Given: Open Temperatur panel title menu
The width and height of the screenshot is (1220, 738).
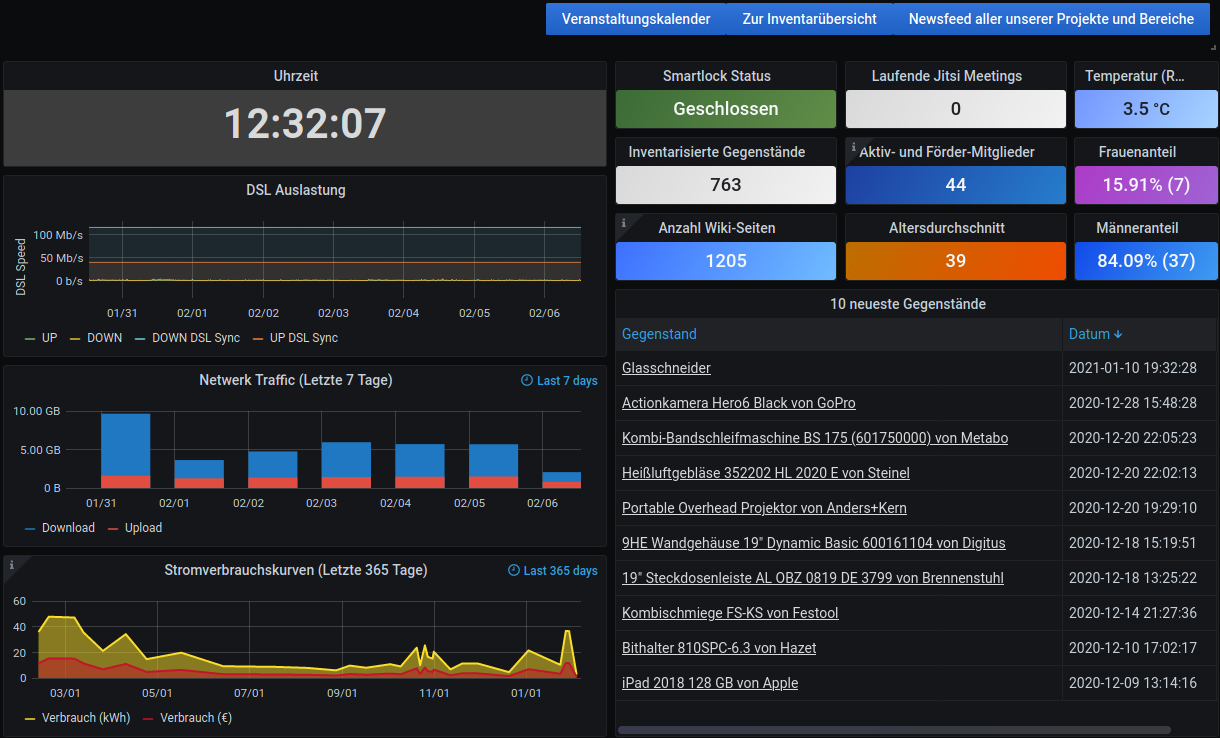Looking at the screenshot, I should pyautogui.click(x=1135, y=76).
